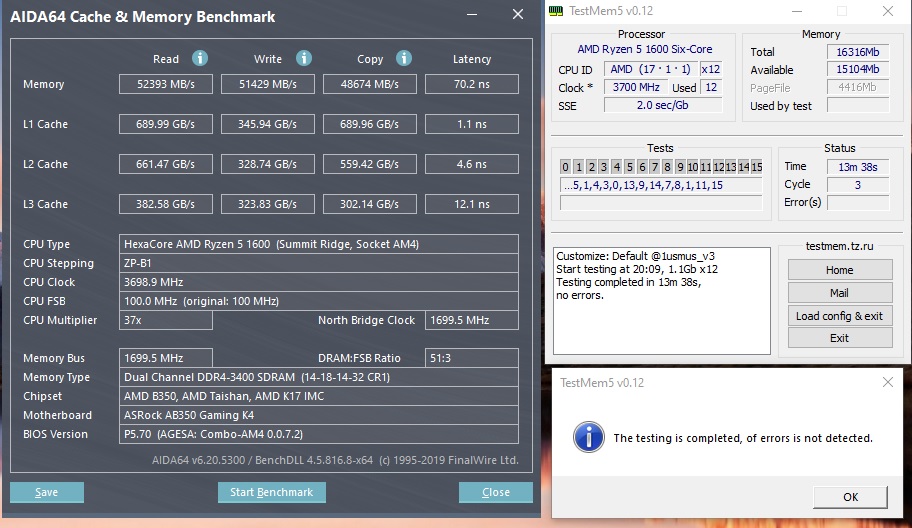The width and height of the screenshot is (912, 528).
Task: Select test number 5 box
Action: (629, 167)
